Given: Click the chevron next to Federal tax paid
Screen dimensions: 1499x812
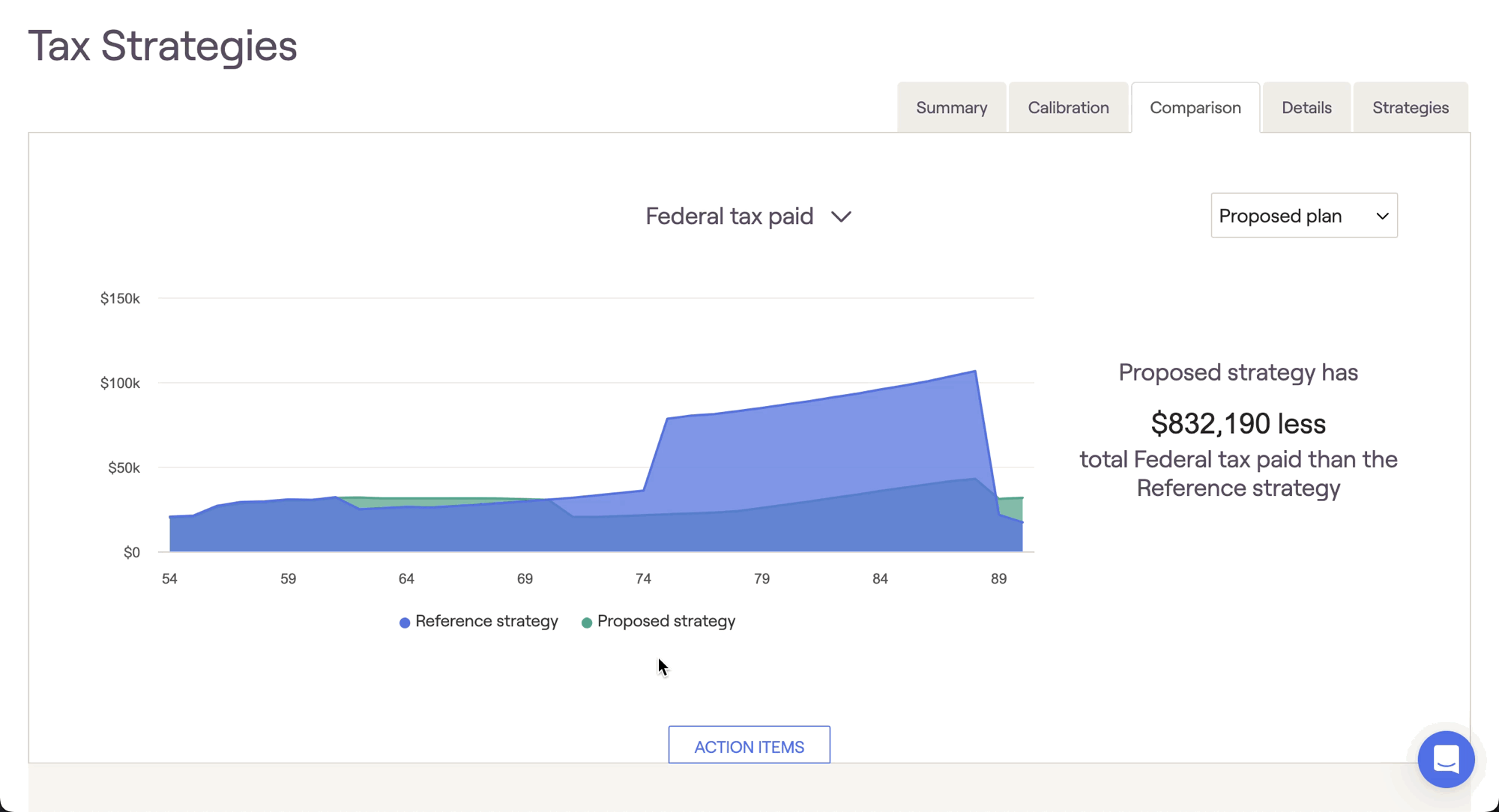Looking at the screenshot, I should 841,216.
